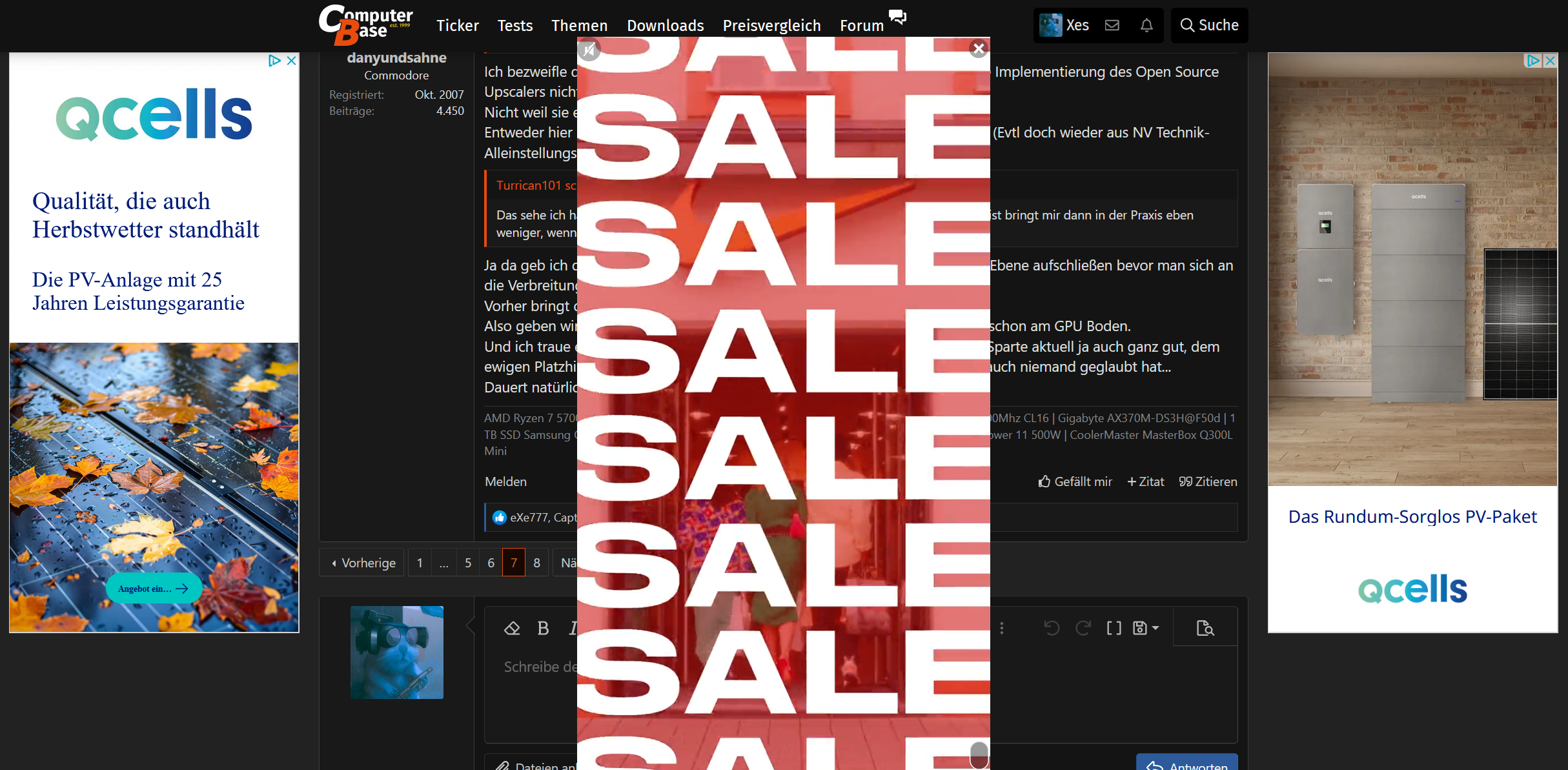This screenshot has width=1568, height=770.
Task: Click the editor preview icon
Action: click(x=1205, y=628)
